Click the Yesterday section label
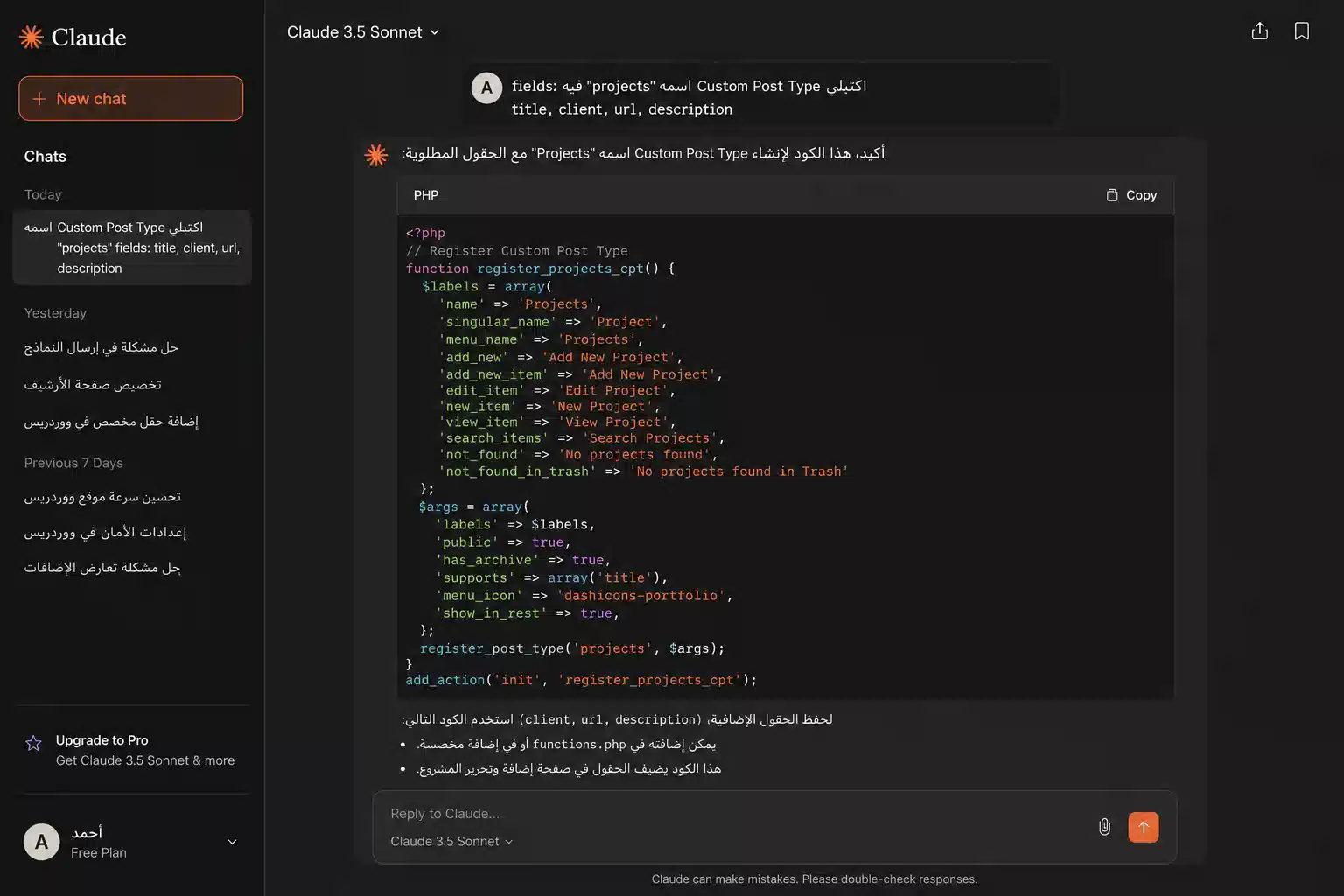The width and height of the screenshot is (1344, 896). click(55, 313)
